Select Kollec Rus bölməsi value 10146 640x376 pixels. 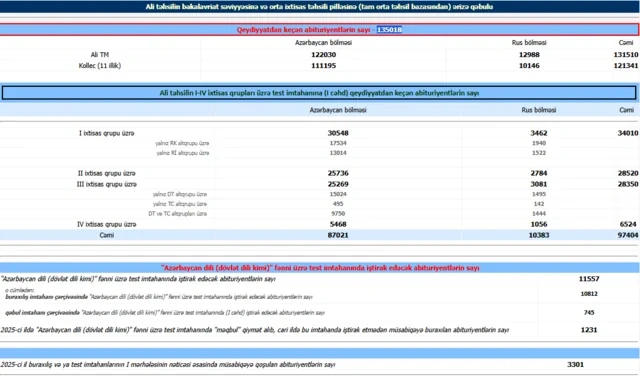coord(529,65)
